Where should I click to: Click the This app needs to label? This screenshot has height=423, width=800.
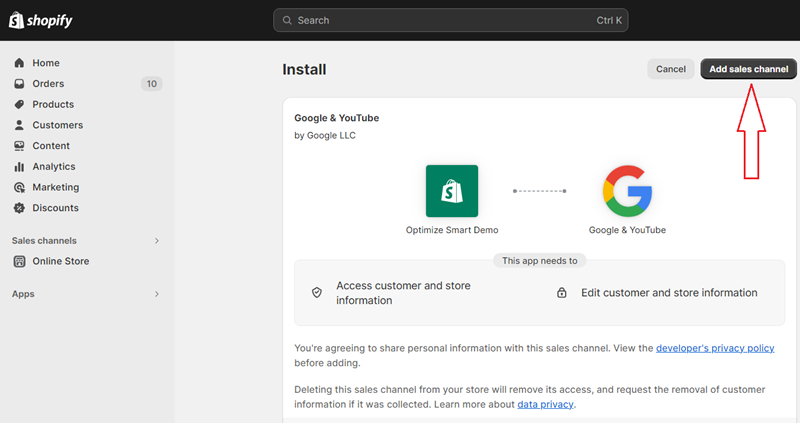click(x=540, y=261)
